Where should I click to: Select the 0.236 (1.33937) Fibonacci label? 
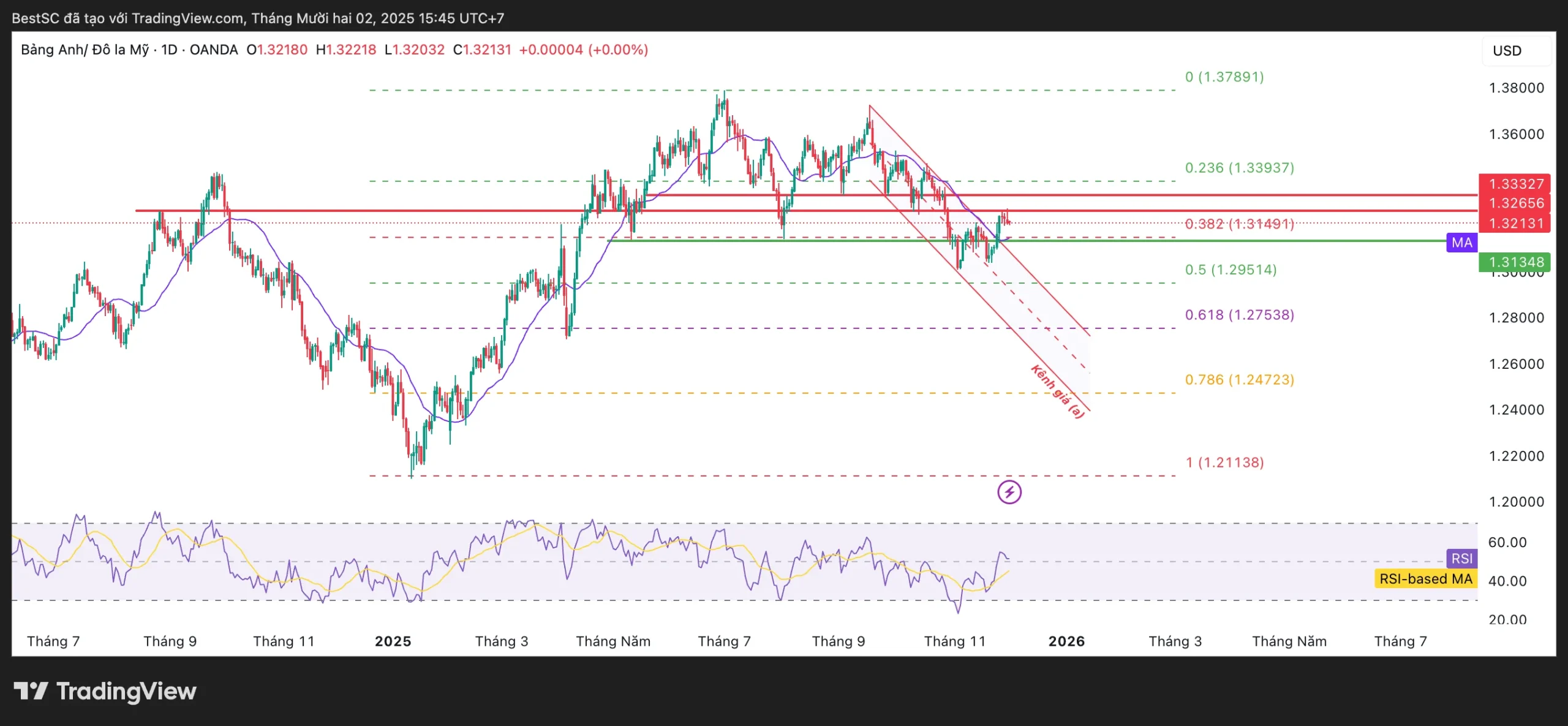(x=1239, y=167)
